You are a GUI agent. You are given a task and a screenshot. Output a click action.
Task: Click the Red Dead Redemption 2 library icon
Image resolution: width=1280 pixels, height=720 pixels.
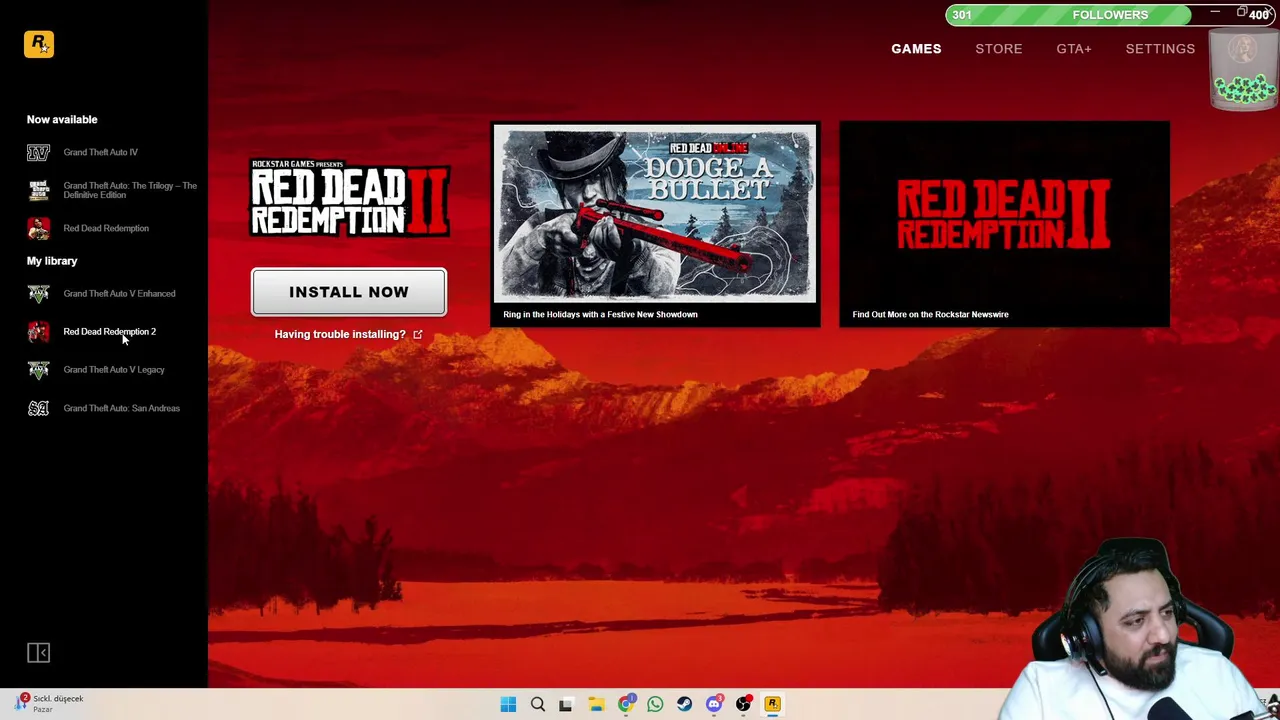[38, 332]
